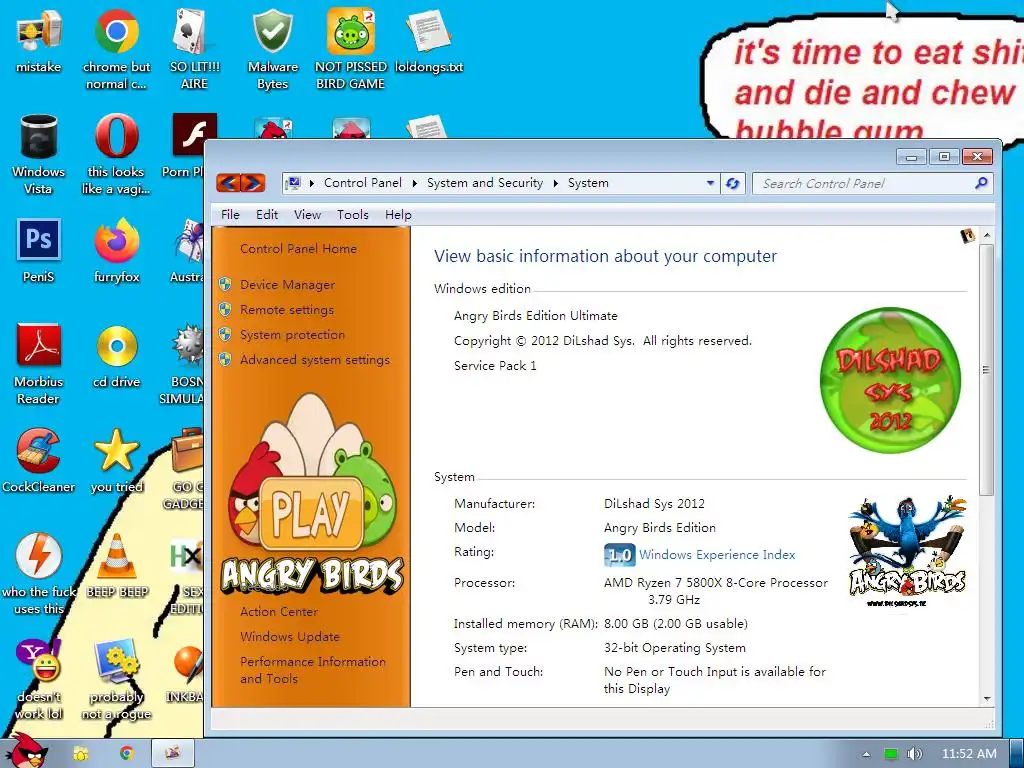Click the vertical scrollbar thumb
The width and height of the screenshot is (1024, 768).
click(x=987, y=369)
